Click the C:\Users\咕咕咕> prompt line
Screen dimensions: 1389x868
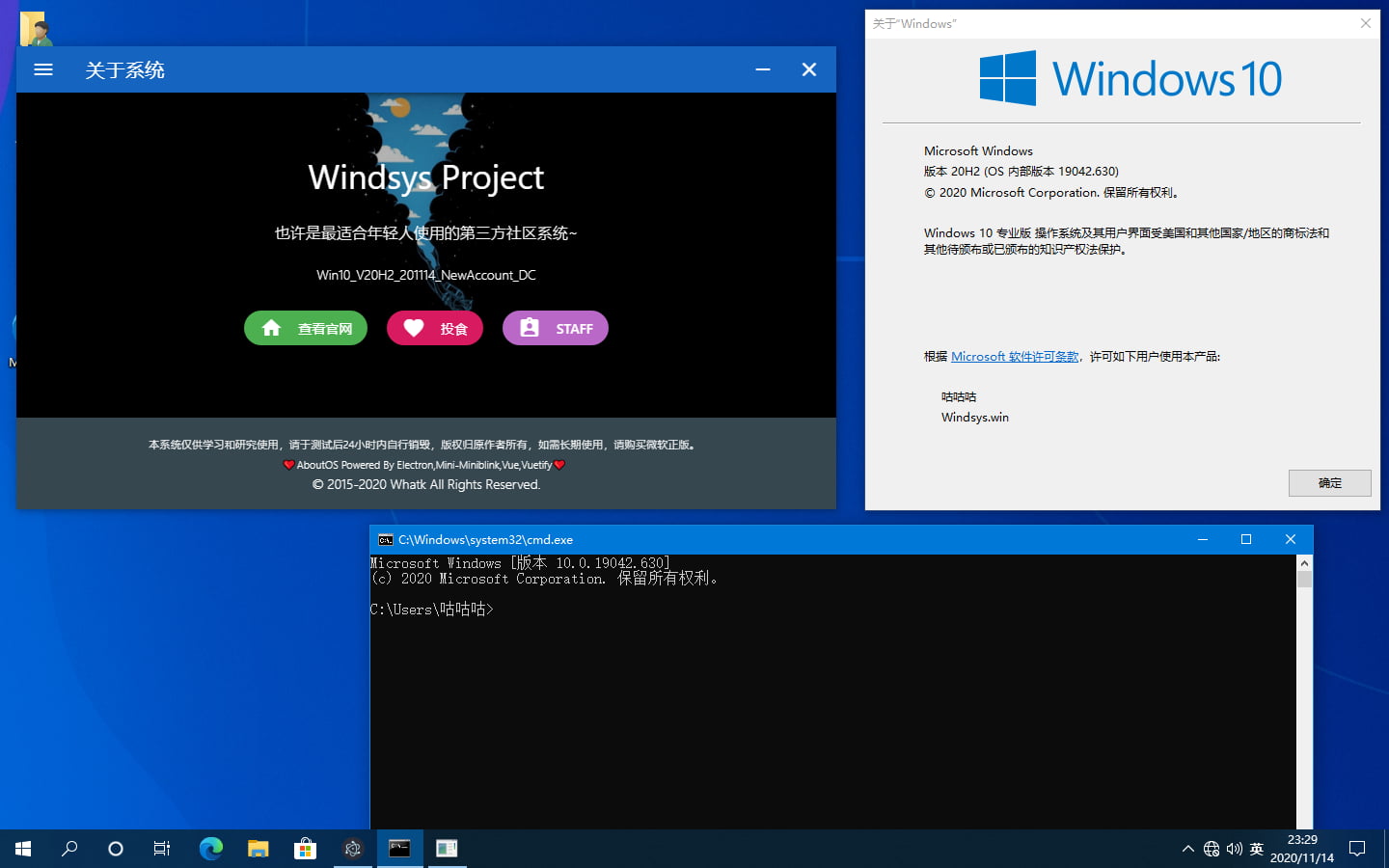[x=432, y=610]
